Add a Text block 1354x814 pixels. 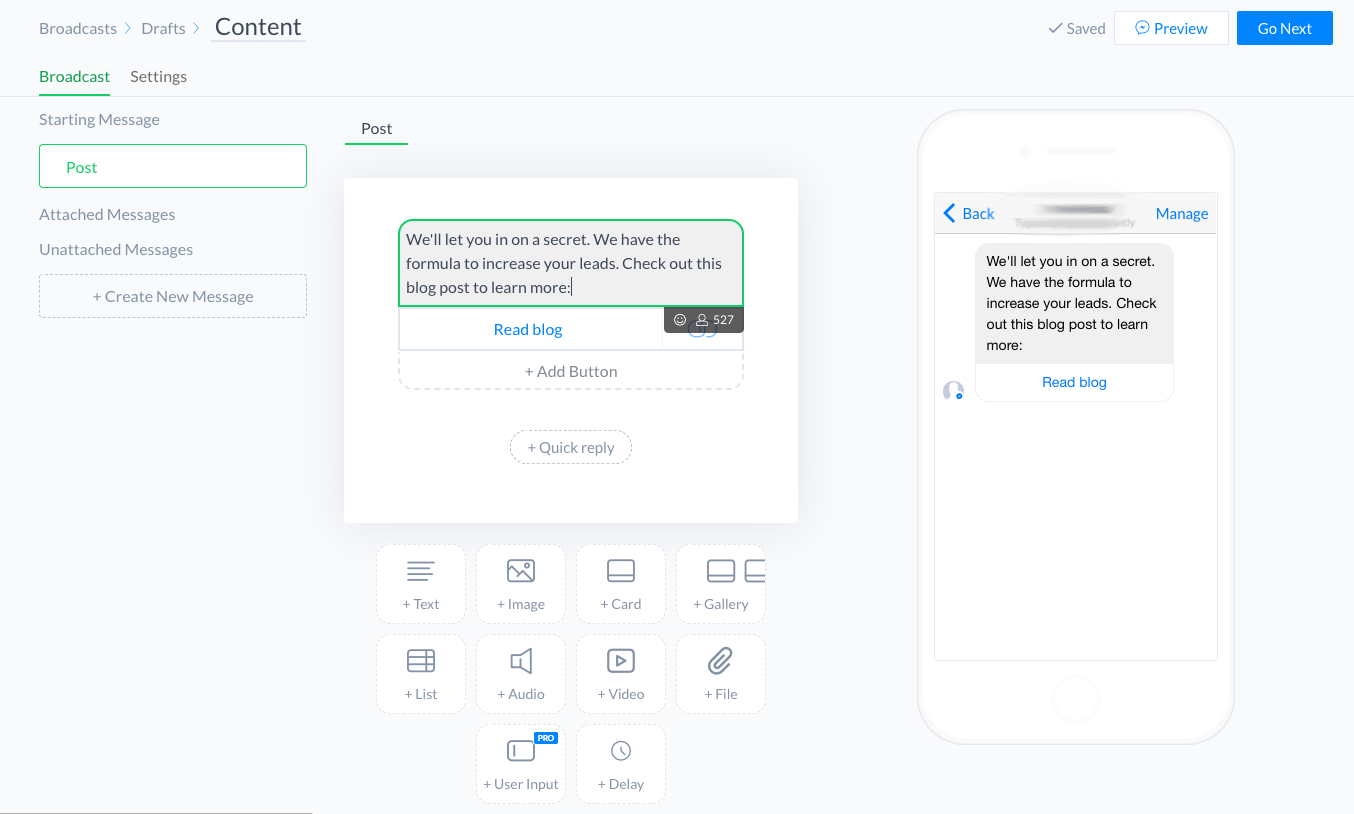[421, 584]
